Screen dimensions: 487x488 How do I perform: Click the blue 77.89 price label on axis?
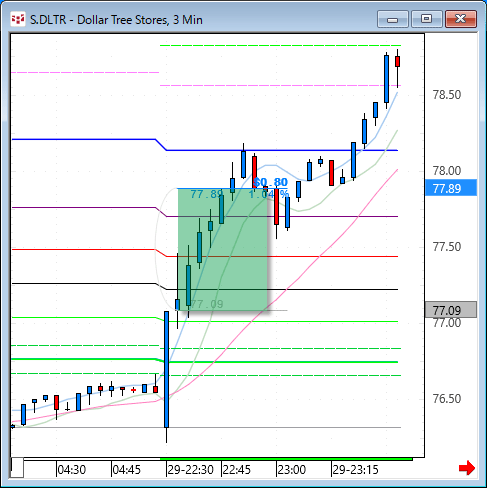pos(451,188)
